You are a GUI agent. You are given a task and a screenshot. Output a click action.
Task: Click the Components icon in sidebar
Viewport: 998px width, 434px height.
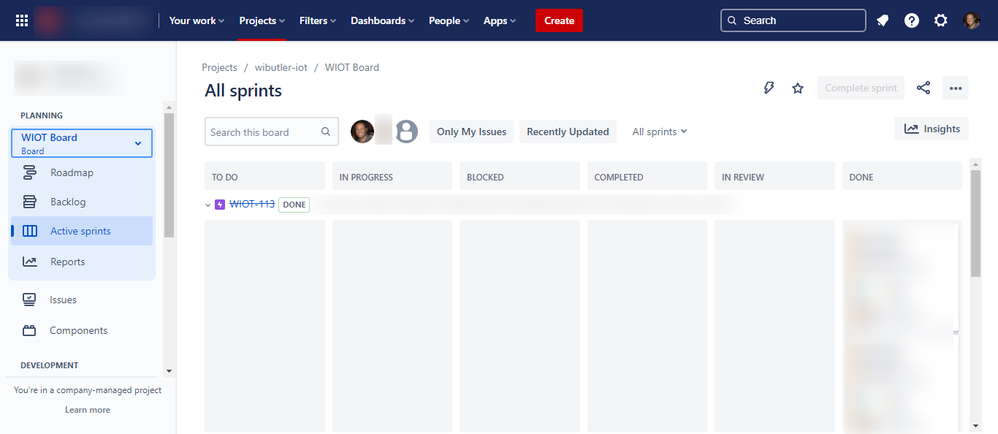point(29,330)
